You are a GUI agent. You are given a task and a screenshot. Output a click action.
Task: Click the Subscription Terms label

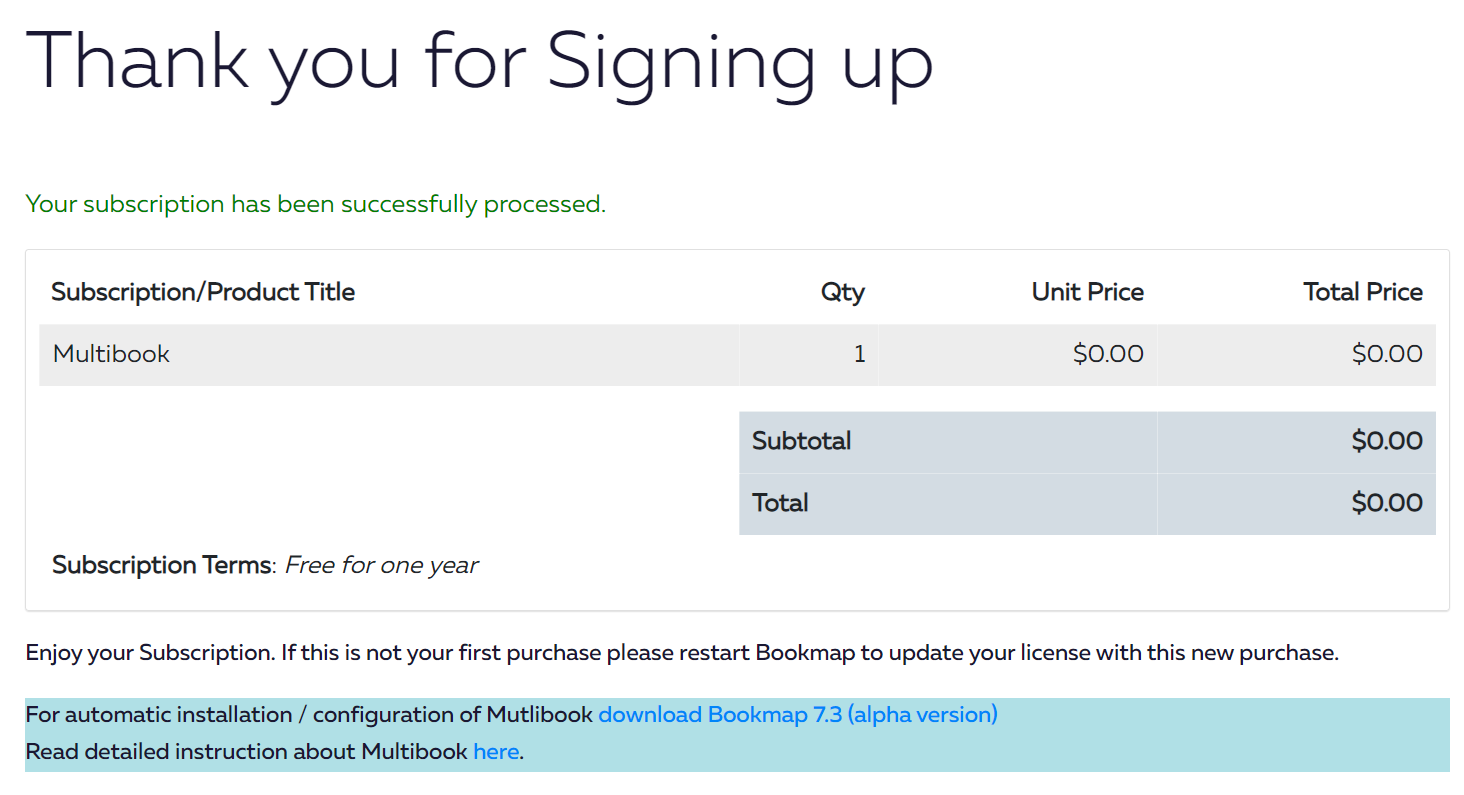[162, 566]
